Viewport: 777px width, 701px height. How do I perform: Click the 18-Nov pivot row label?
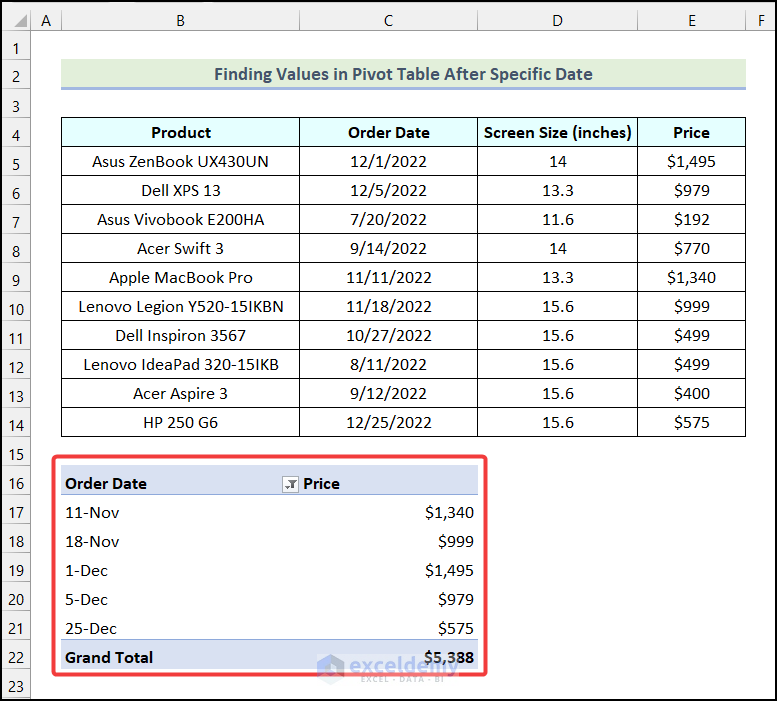[92, 542]
